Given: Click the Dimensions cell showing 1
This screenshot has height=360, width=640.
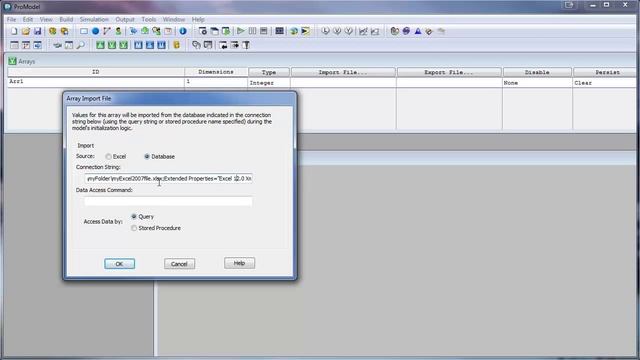Looking at the screenshot, I should coord(216,82).
